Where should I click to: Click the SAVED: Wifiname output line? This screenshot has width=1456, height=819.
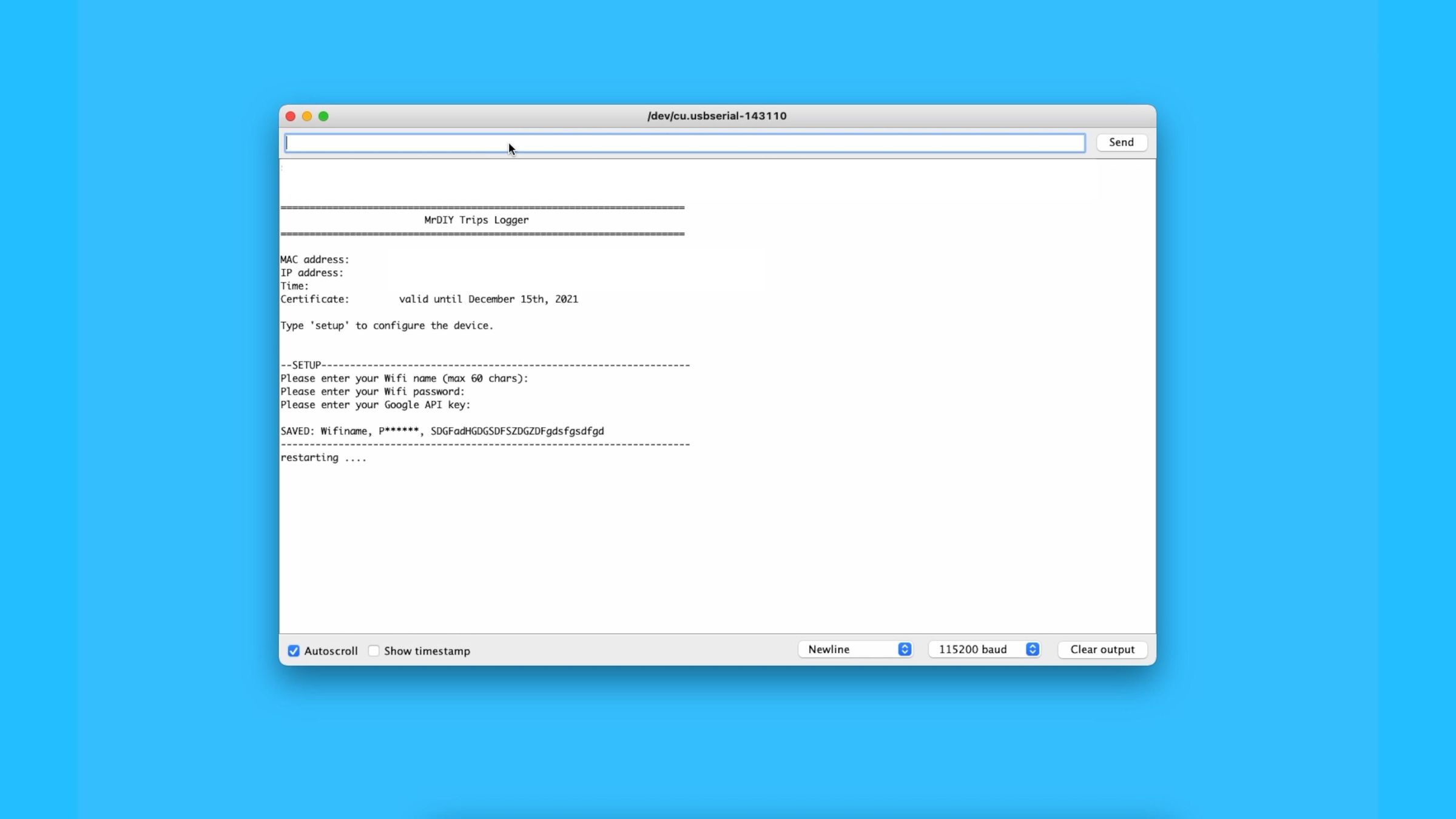click(x=442, y=431)
